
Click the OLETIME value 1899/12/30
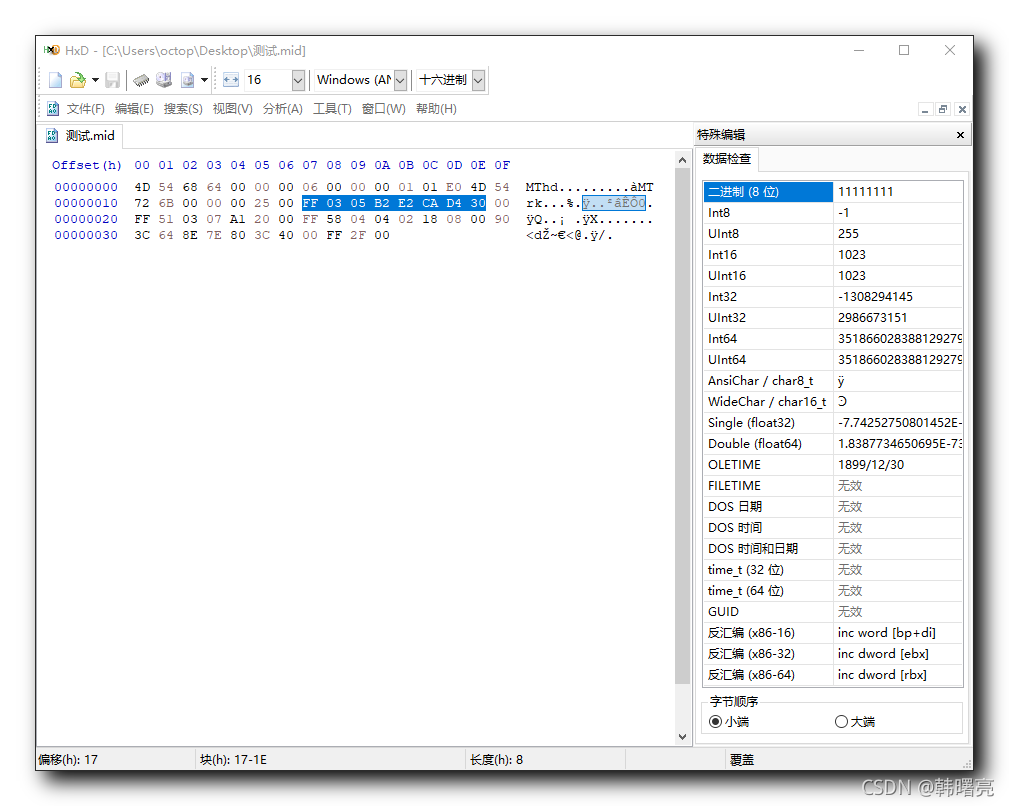pos(871,464)
